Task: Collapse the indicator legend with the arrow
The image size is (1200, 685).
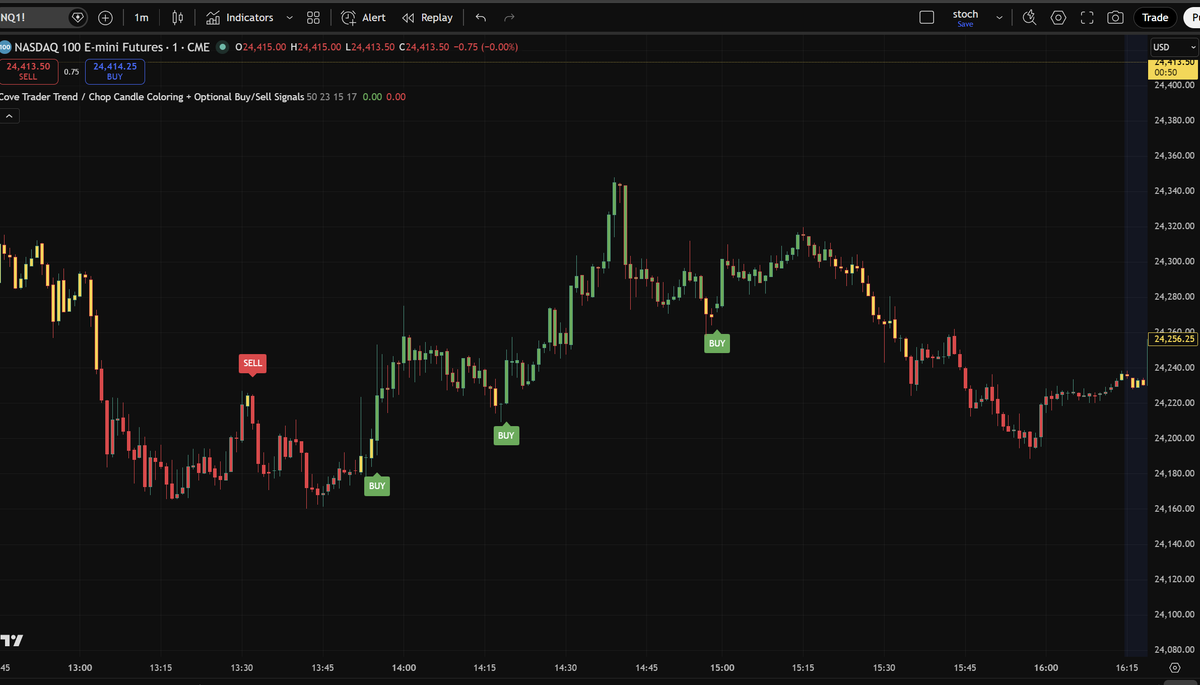Action: tap(9, 115)
